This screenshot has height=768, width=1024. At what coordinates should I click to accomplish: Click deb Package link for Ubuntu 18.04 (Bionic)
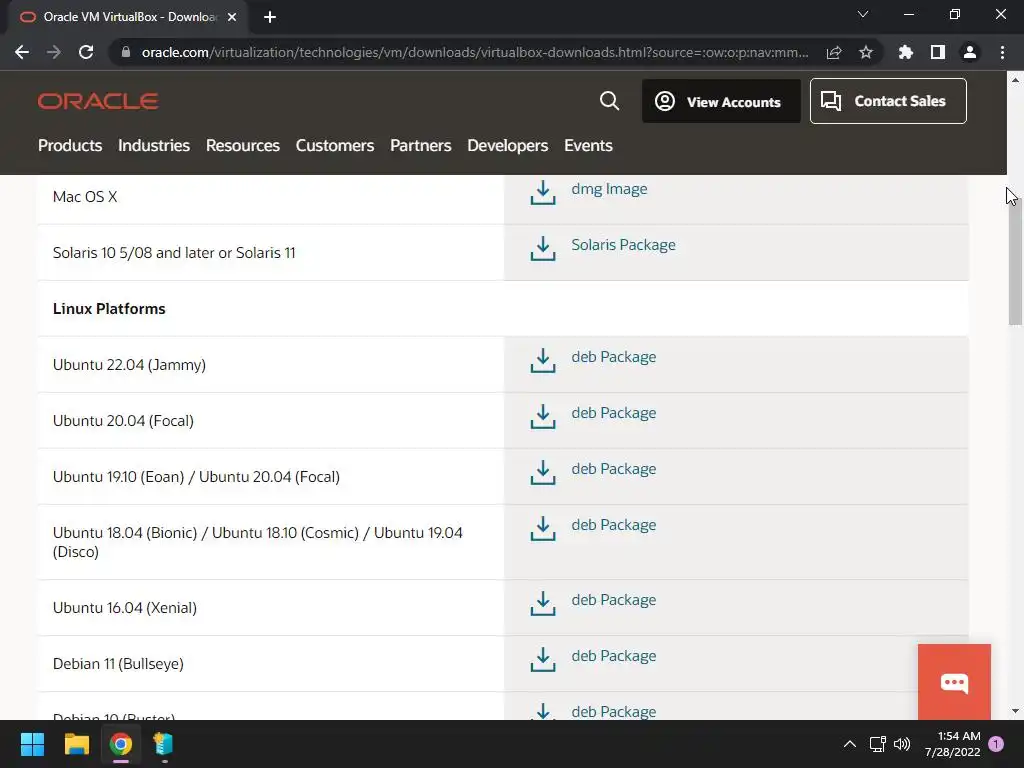coord(614,525)
